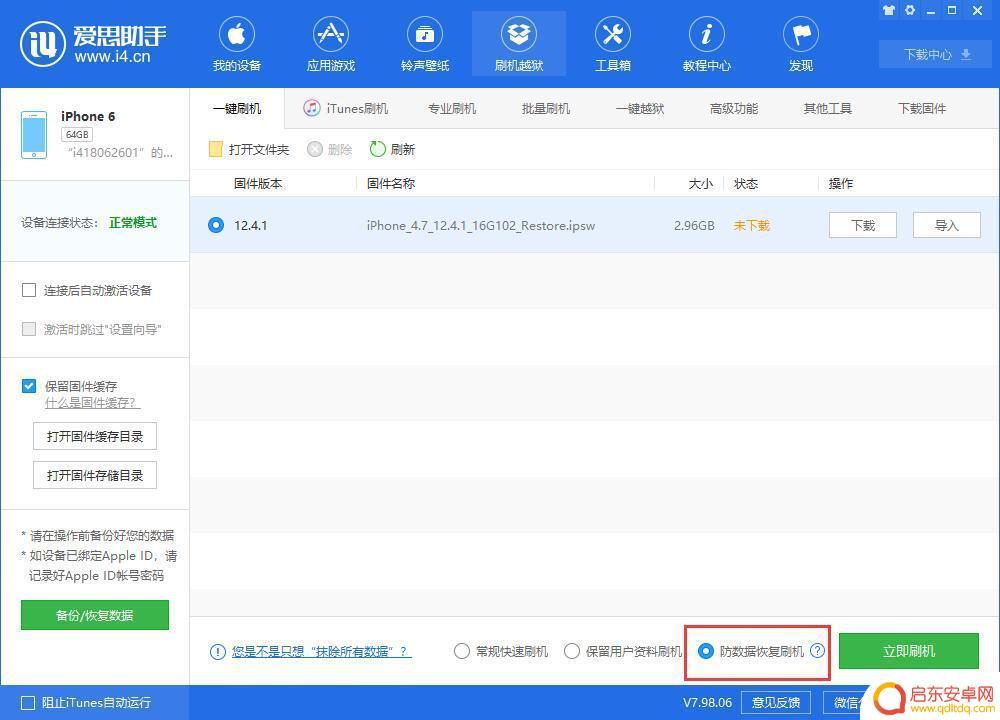This screenshot has height=720, width=1000.
Task: Click 刷新 refresh icon
Action: point(378,149)
